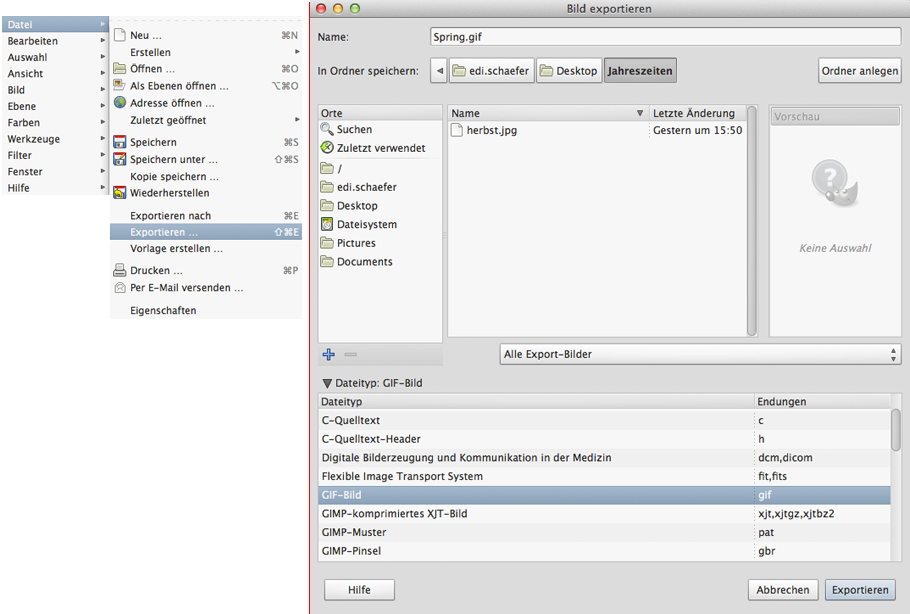Open the Alle Export-Bilder filter dropdown
This screenshot has height=614, width=910.
(x=700, y=354)
